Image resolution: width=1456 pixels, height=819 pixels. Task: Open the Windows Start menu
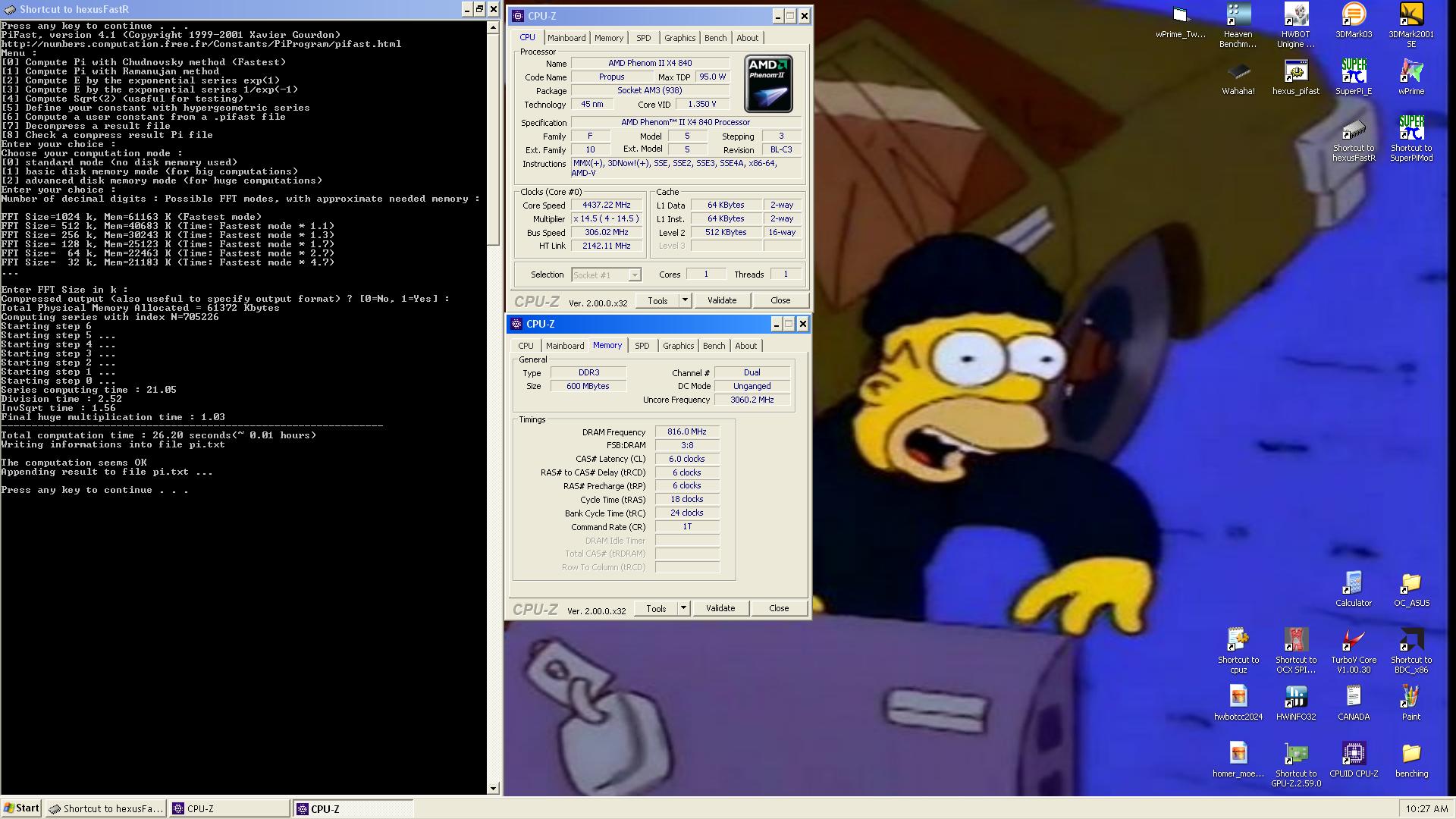coord(21,808)
